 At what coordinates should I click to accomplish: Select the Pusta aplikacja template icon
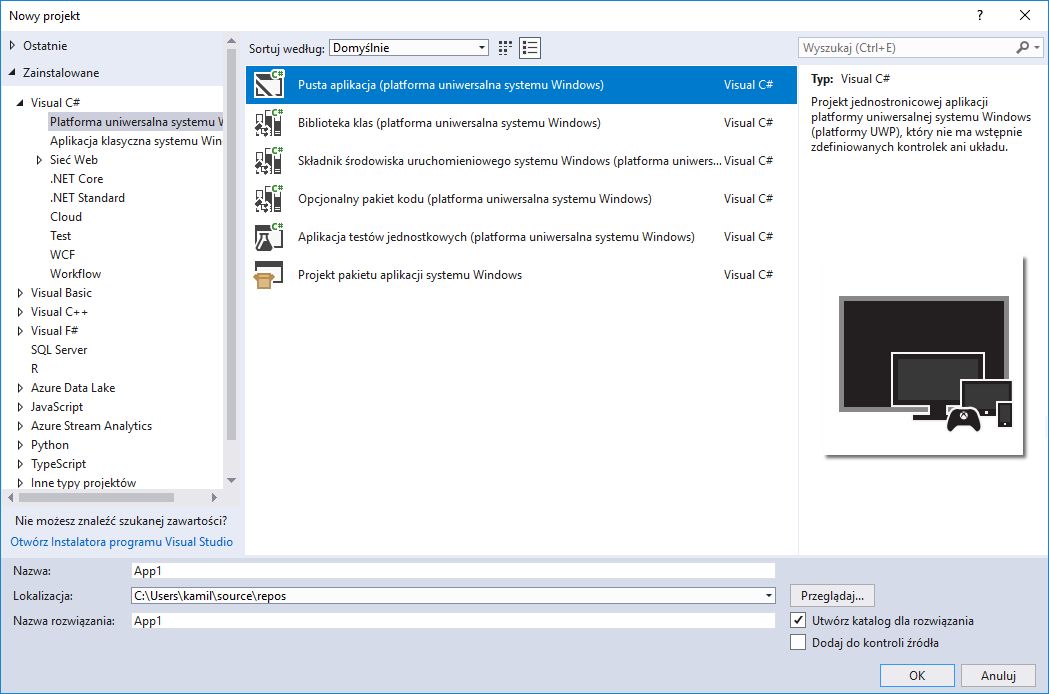[x=268, y=85]
